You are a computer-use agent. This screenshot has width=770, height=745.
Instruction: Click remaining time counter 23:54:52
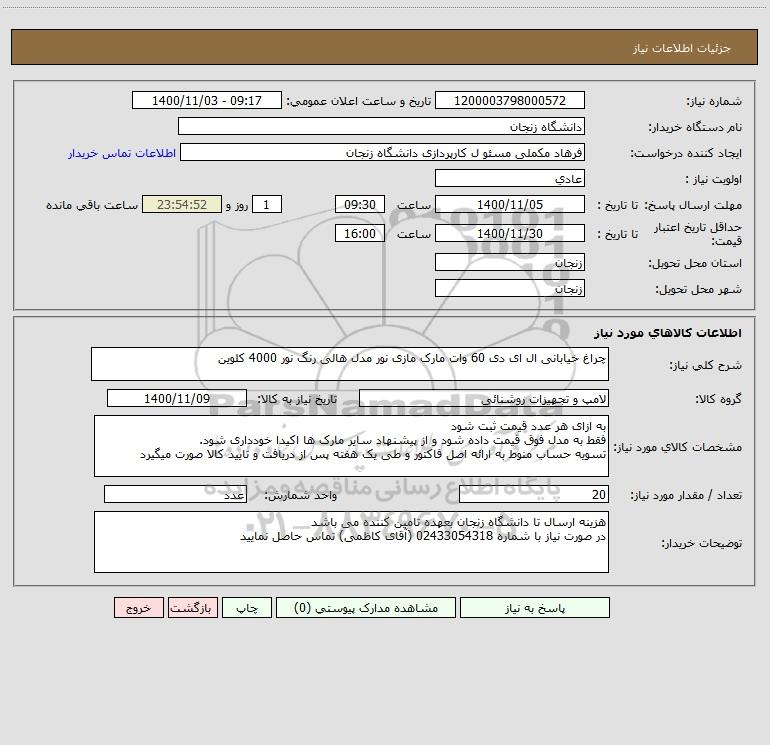tap(182, 204)
